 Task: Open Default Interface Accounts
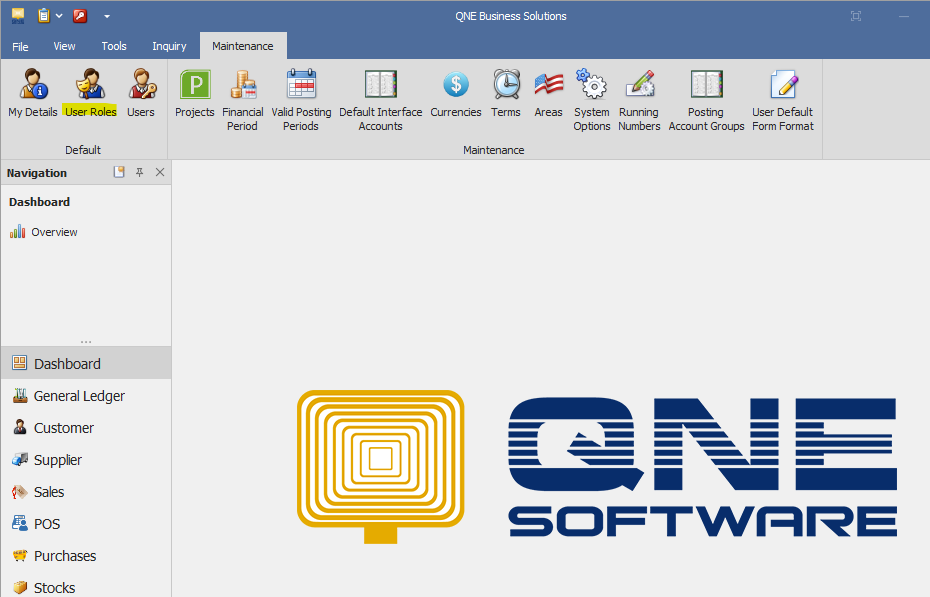381,100
